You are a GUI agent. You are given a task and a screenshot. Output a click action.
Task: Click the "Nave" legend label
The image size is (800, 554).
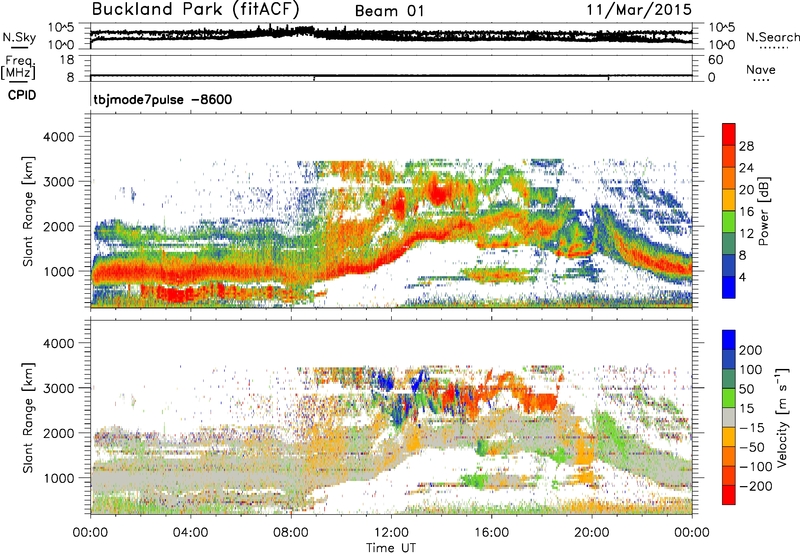pos(761,70)
